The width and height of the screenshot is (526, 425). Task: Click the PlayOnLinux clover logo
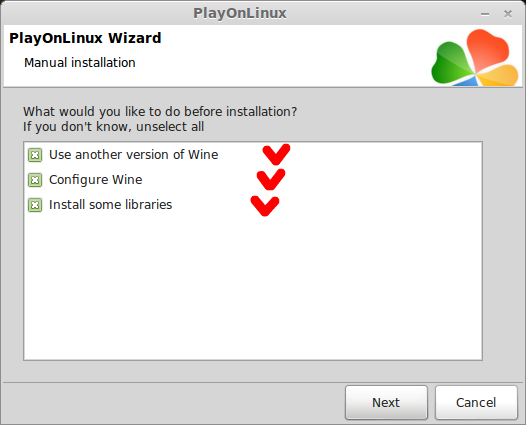475,57
